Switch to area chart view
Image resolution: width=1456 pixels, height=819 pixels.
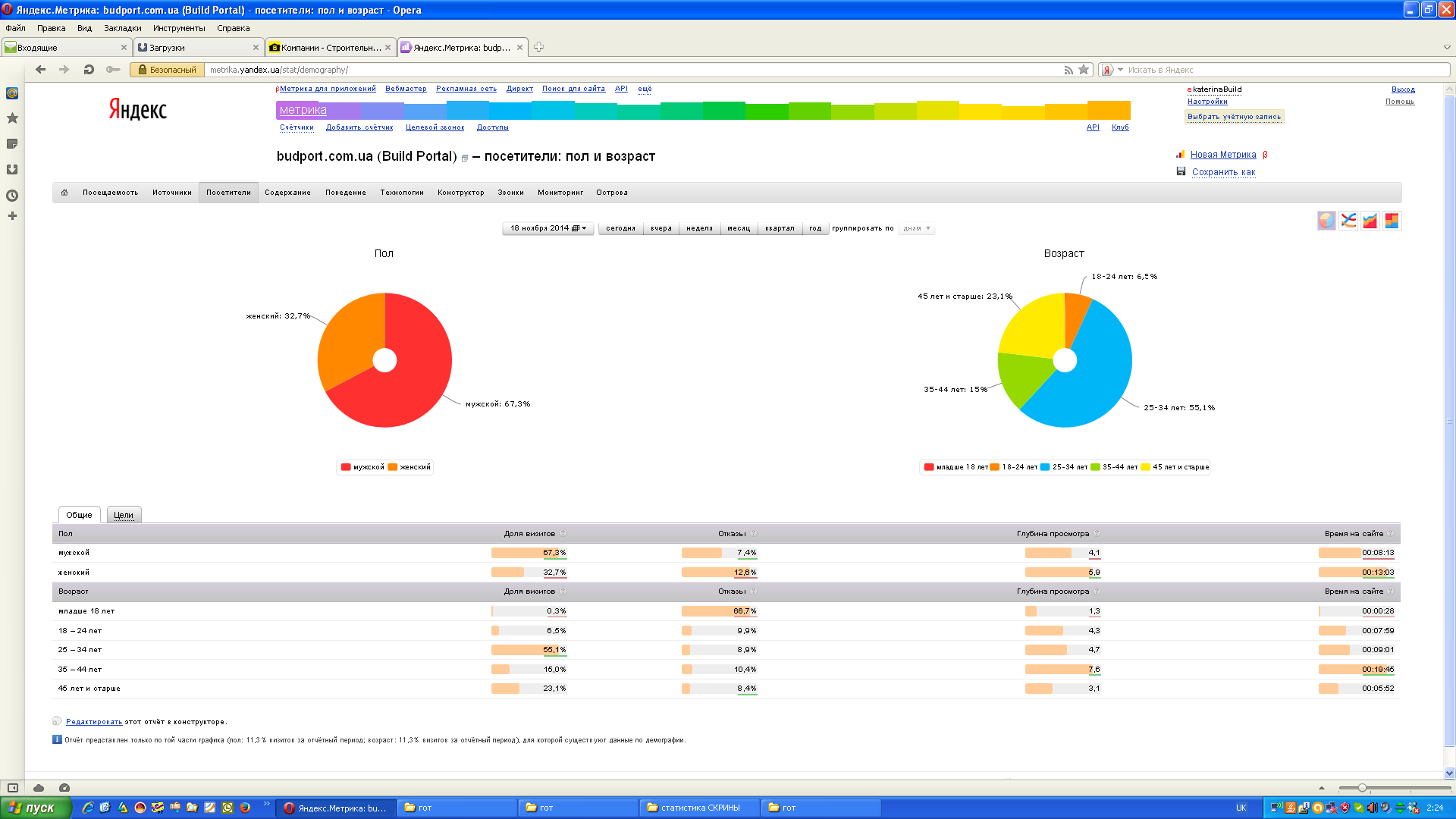(1370, 221)
